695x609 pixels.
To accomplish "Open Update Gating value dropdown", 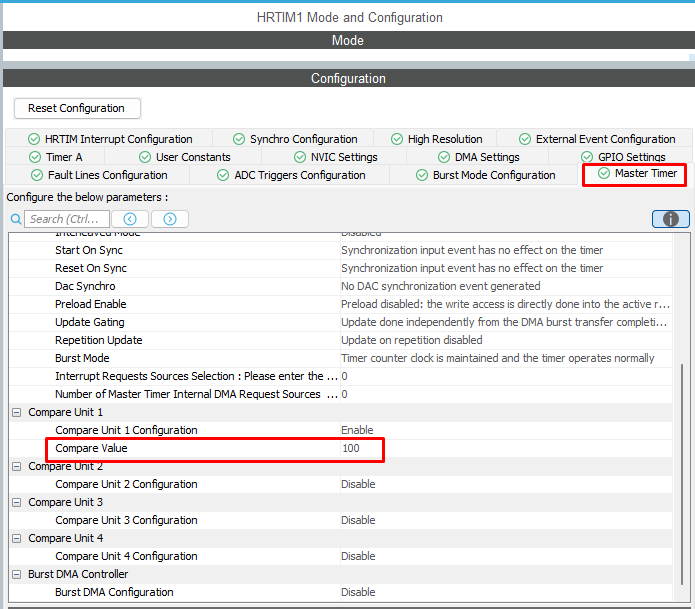I will 506,323.
